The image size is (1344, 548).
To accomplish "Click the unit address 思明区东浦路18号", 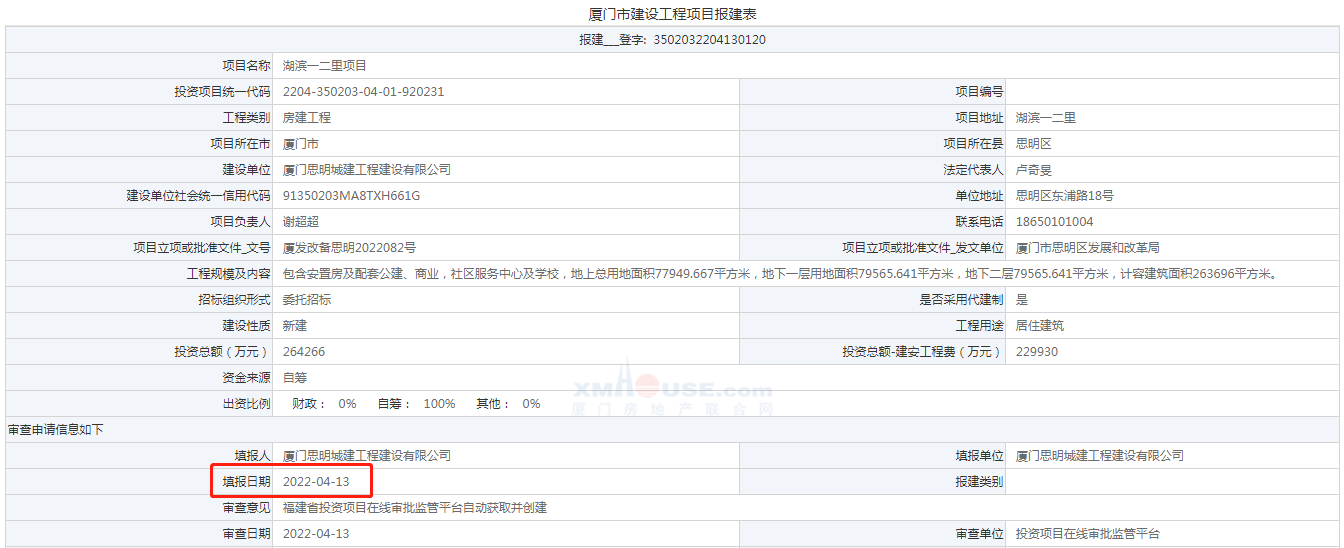I will coord(1064,196).
